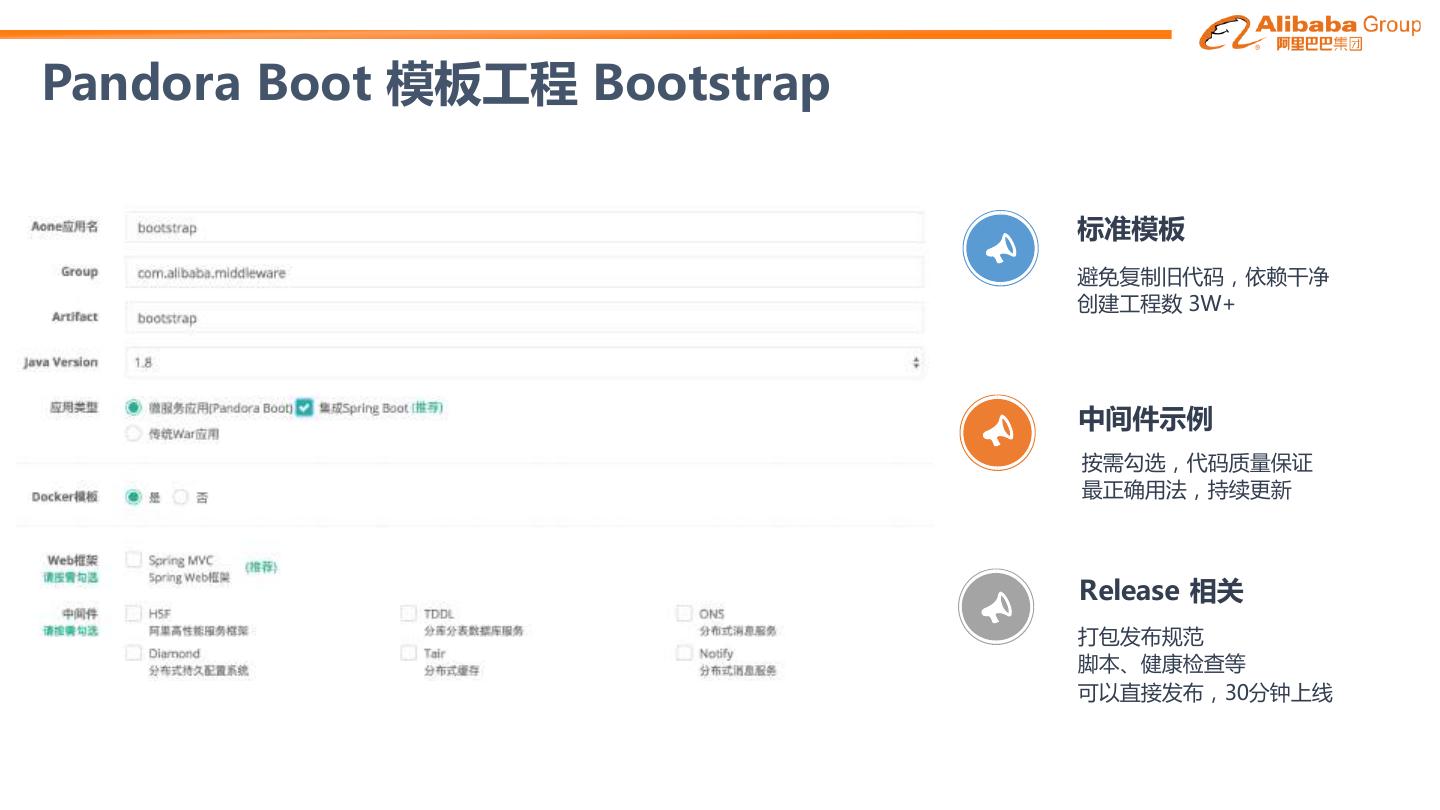Screen dimensions: 1440x810
Task: Enable the Notify middleware checkbox
Action: click(x=684, y=653)
